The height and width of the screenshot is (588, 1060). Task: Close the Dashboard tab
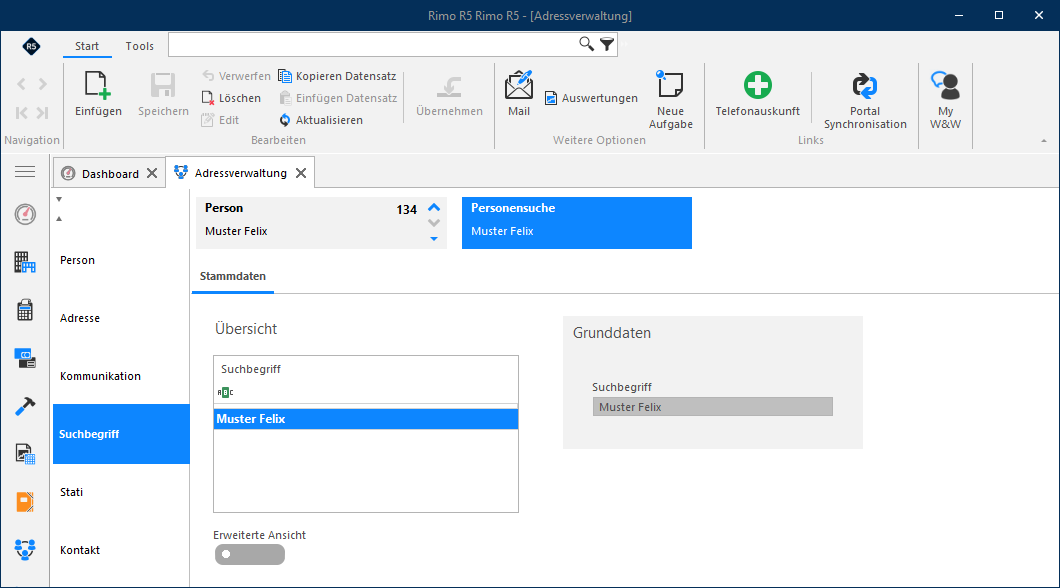pos(152,174)
